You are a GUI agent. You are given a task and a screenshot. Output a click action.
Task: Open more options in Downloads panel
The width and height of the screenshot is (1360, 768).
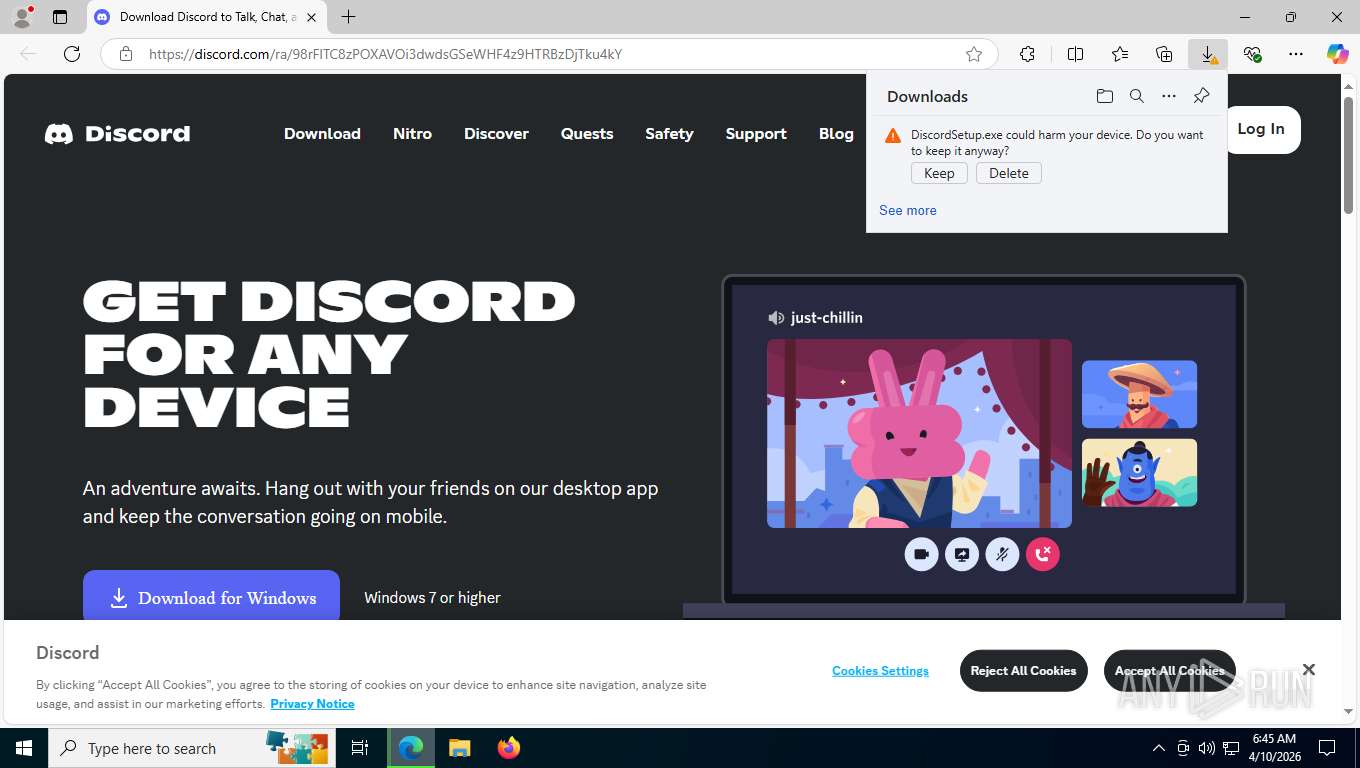click(x=1169, y=96)
